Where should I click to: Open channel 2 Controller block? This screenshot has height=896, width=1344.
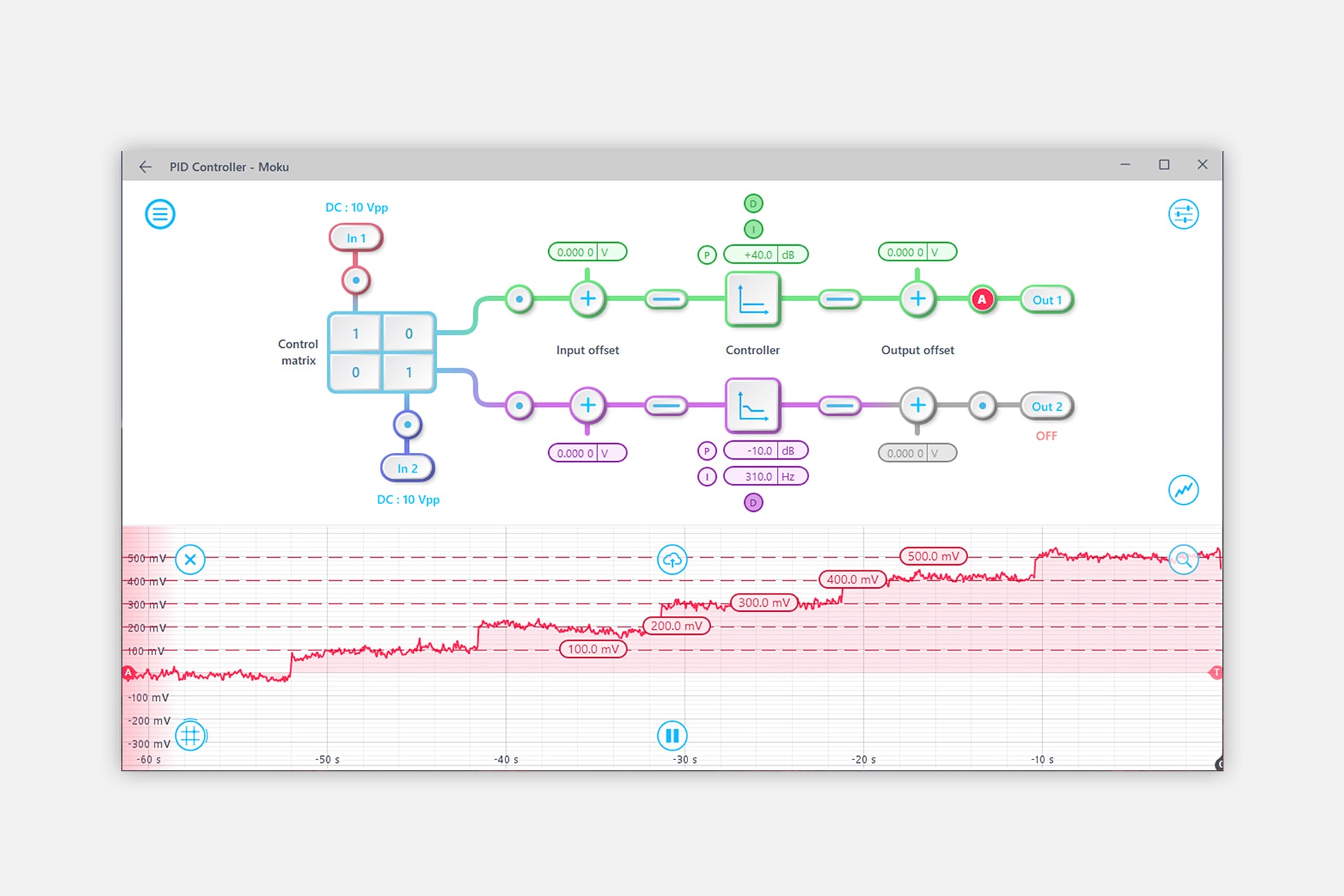(x=752, y=406)
